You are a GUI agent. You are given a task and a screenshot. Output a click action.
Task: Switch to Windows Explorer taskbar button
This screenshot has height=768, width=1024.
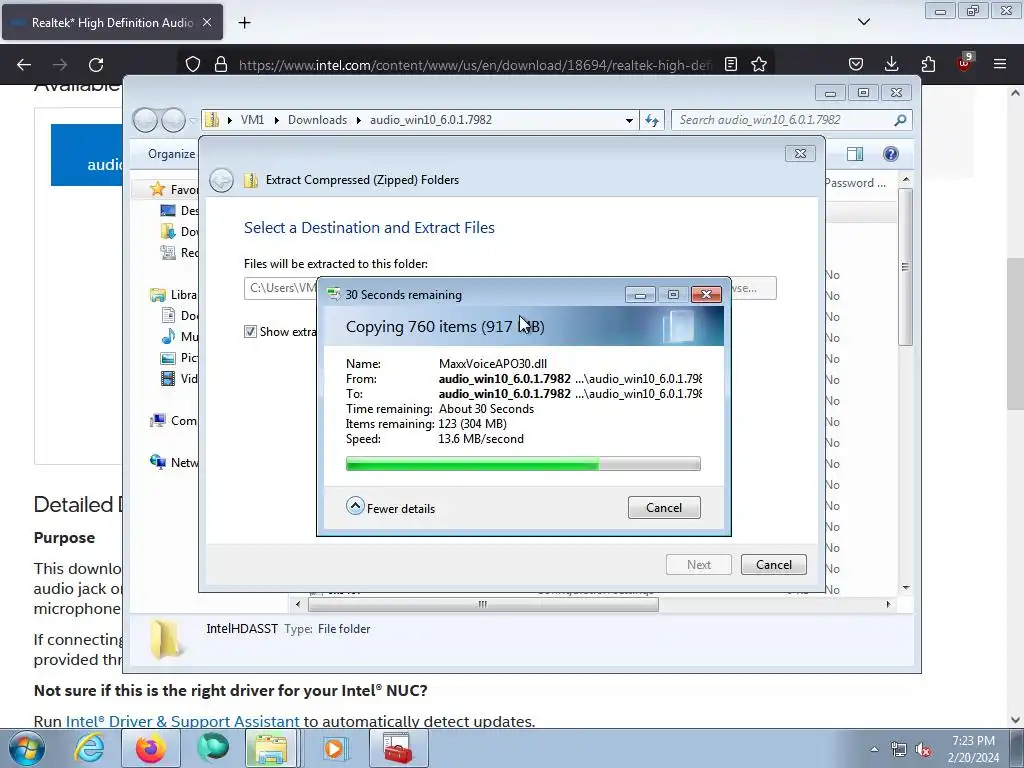[x=271, y=748]
